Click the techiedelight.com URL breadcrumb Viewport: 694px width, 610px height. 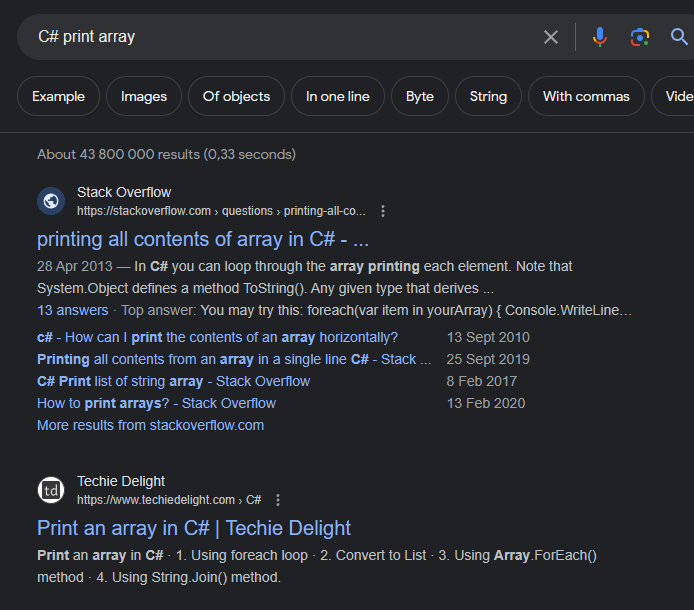(169, 500)
